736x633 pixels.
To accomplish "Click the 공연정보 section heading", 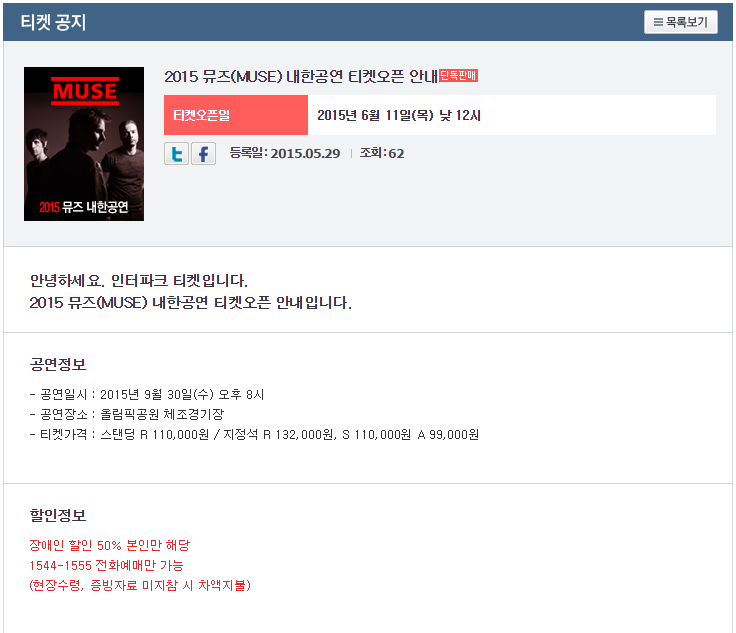I will click(x=58, y=364).
